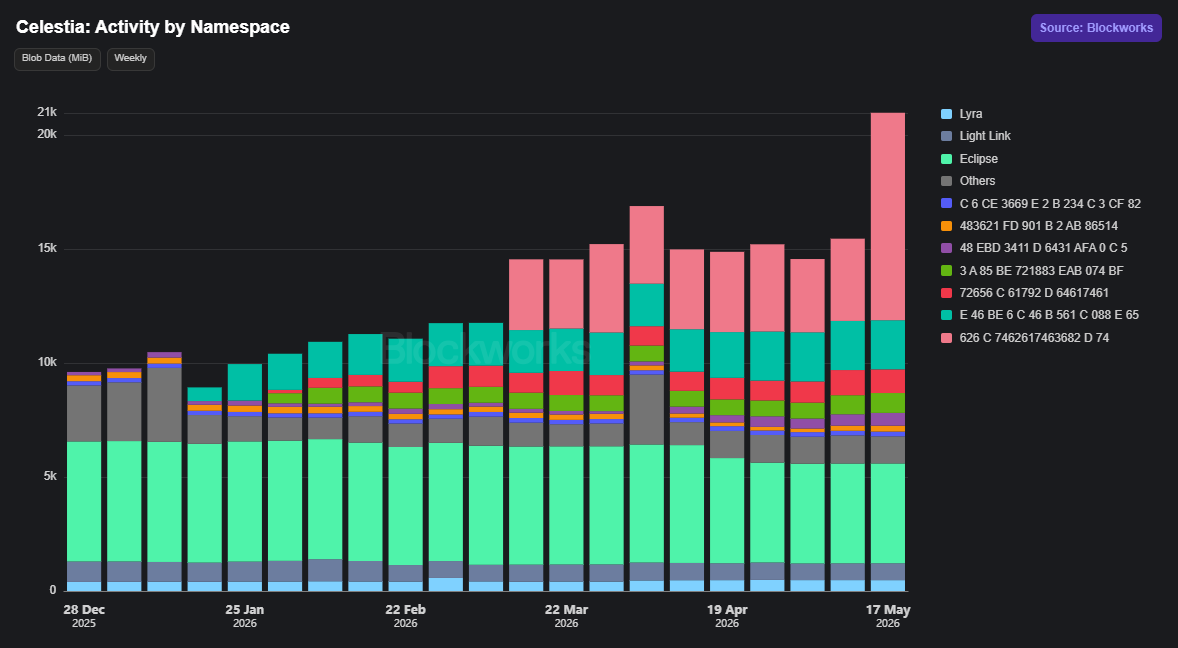Click the pink segment of the 22 Mar bar
1178x648 pixels.
566,294
